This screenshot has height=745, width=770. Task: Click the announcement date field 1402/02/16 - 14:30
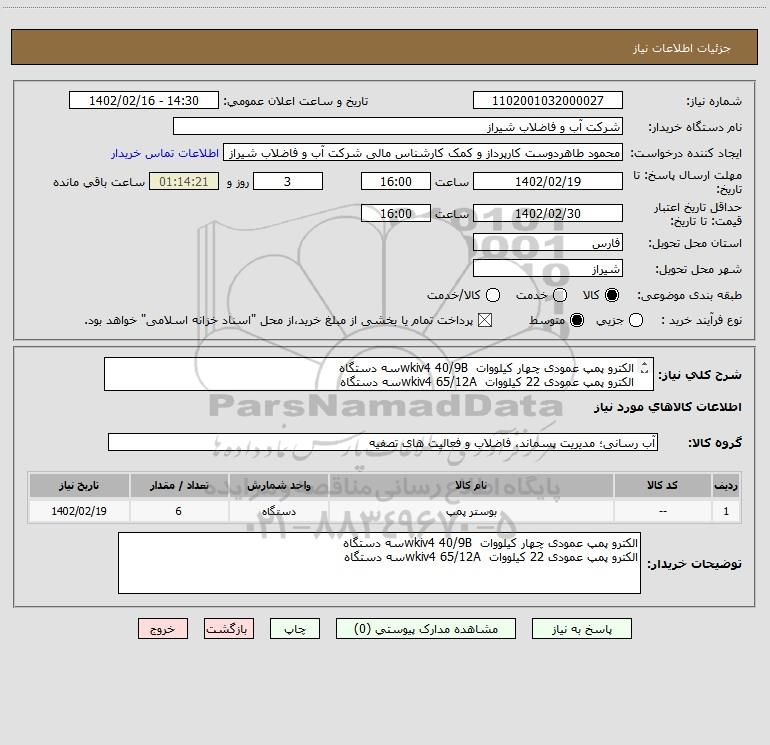[144, 100]
